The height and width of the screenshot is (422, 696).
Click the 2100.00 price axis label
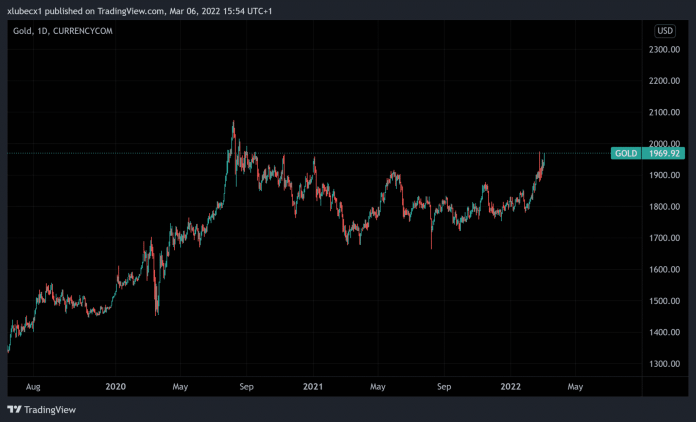point(663,112)
